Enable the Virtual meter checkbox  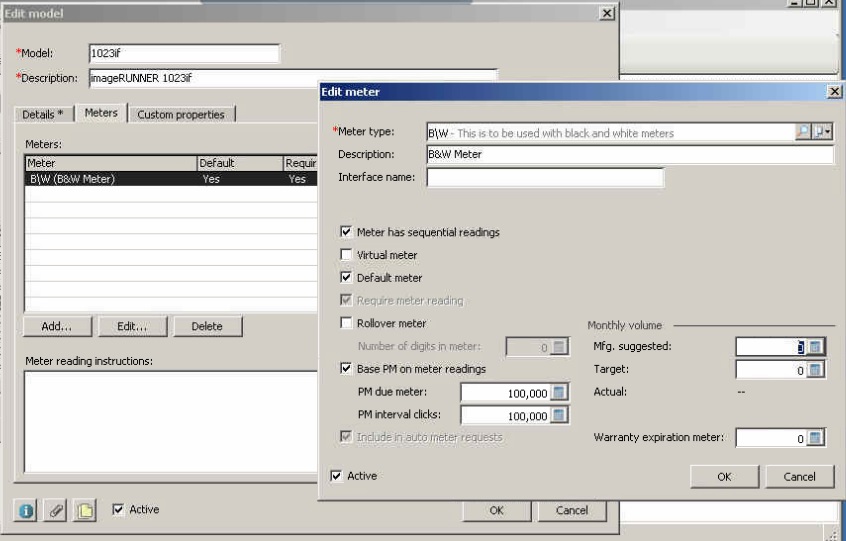click(x=346, y=255)
